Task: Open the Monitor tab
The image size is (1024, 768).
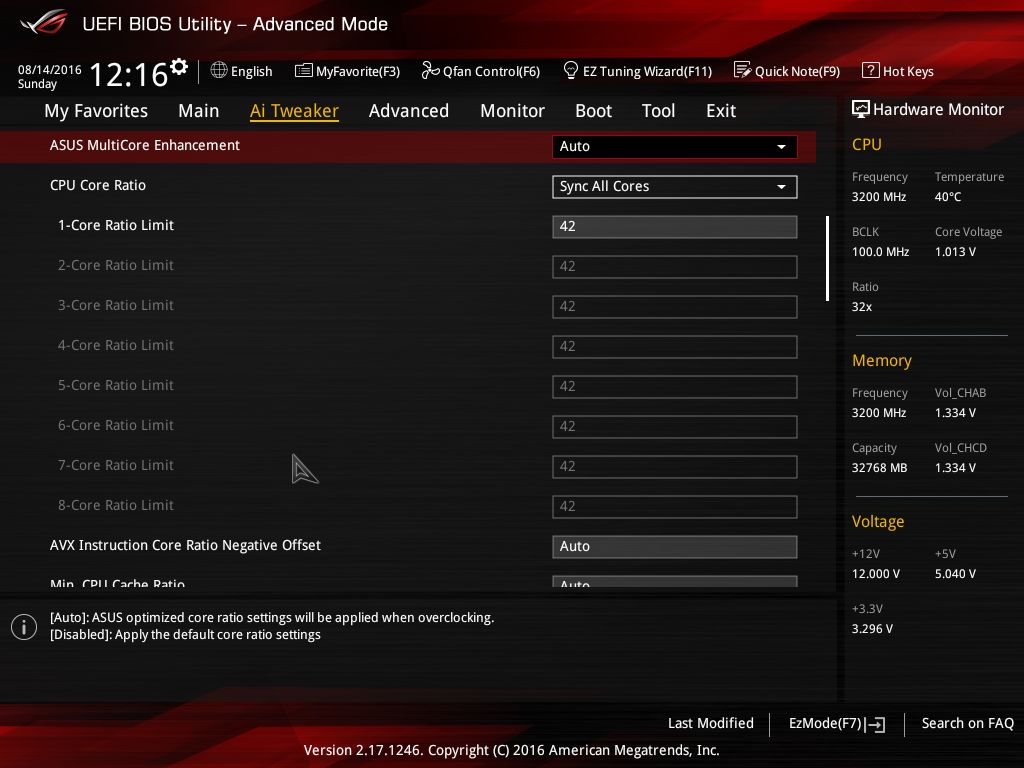Action: coord(512,111)
